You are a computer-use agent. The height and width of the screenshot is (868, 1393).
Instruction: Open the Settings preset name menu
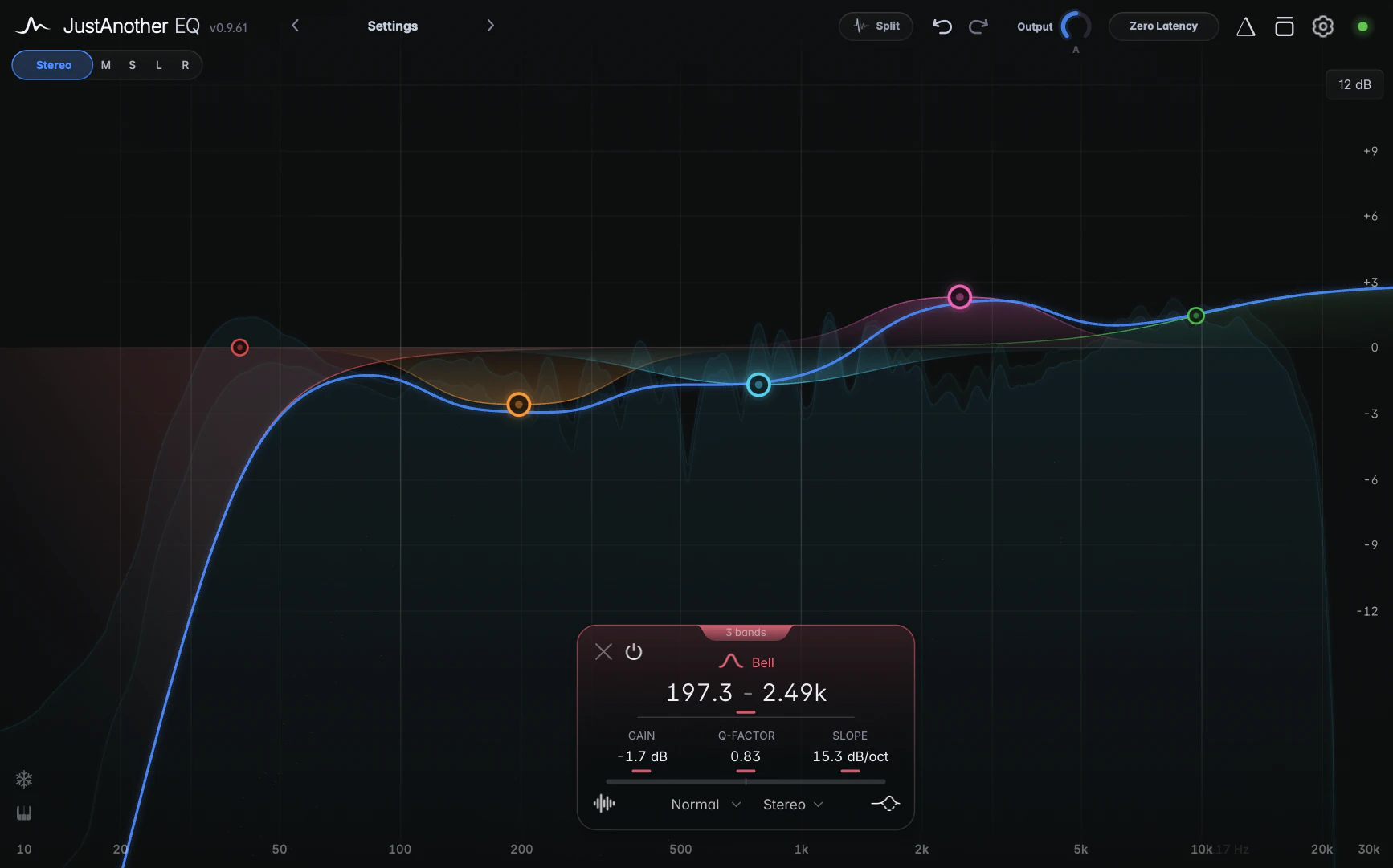(x=393, y=26)
